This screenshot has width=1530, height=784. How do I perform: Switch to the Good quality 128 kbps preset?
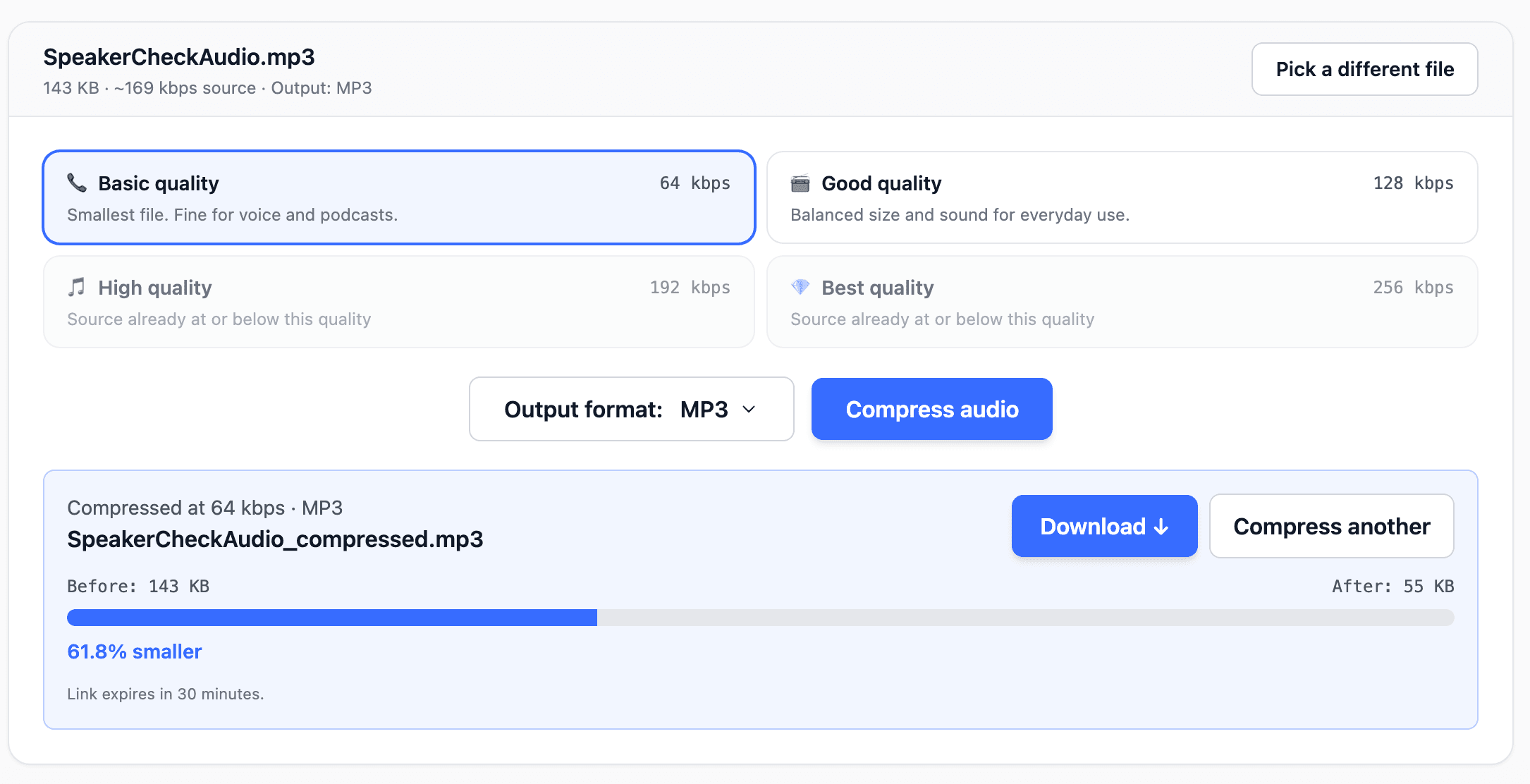1122,198
